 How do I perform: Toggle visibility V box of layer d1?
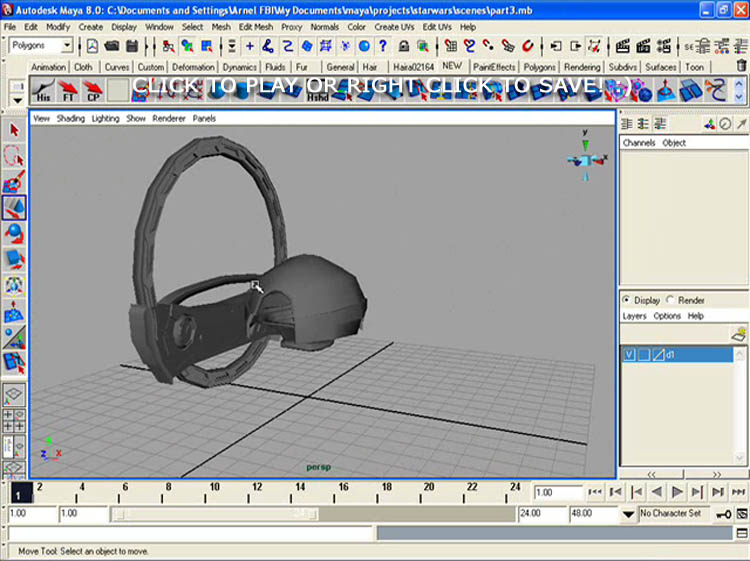coord(629,355)
